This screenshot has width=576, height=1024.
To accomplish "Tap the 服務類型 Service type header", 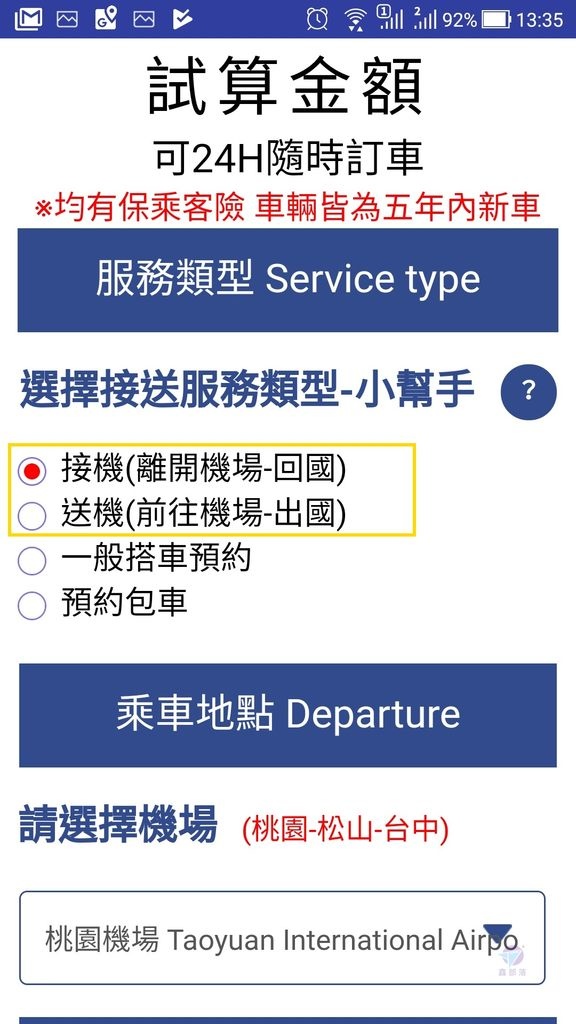I will pos(287,280).
